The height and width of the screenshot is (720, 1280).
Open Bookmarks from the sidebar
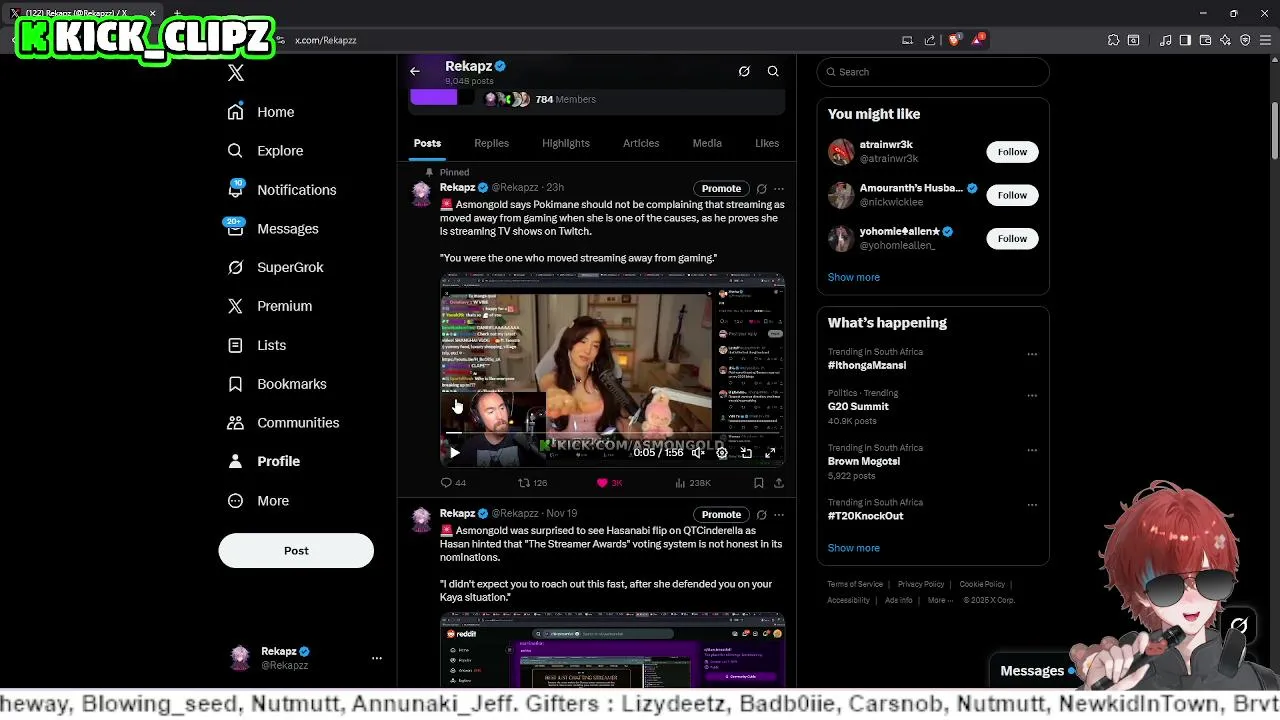277,384
